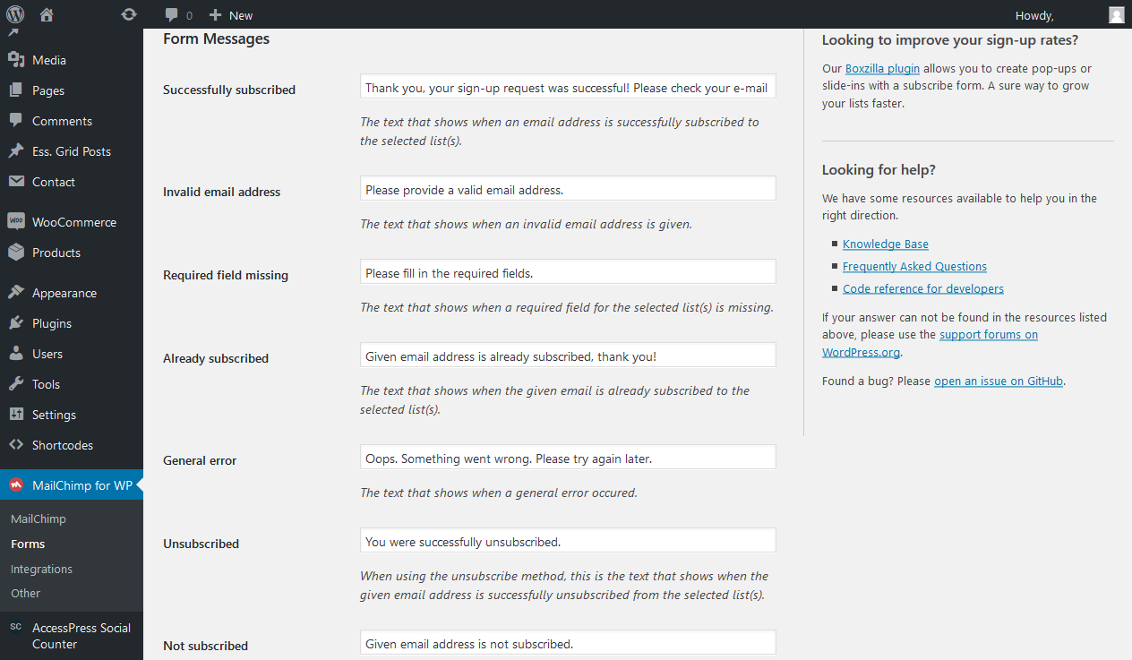Go to the Integrations submenu item
The image size is (1132, 660).
click(x=41, y=569)
